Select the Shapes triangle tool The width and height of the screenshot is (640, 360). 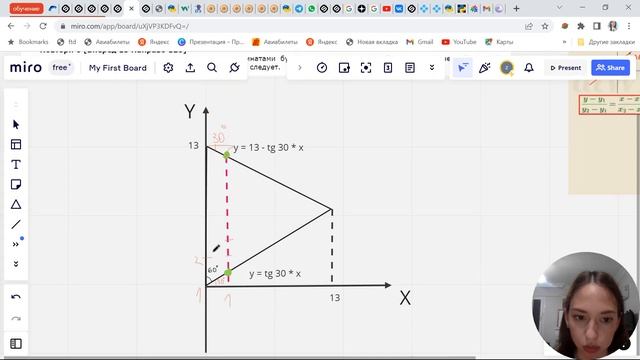tap(16, 204)
